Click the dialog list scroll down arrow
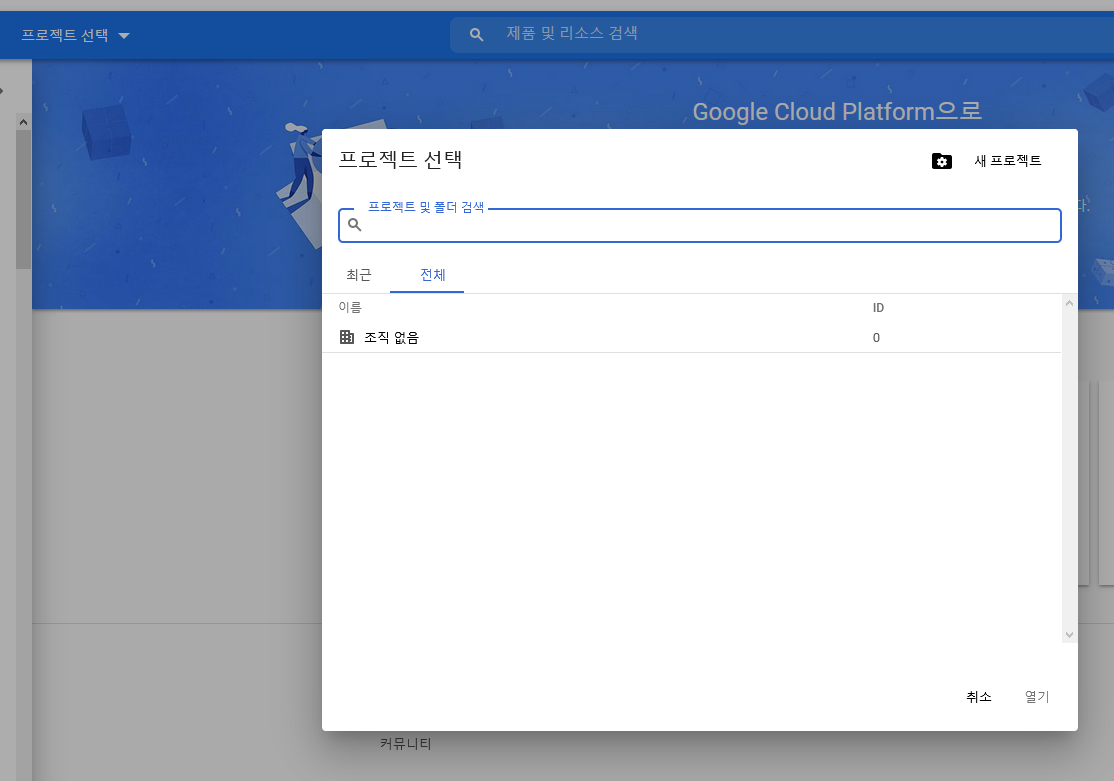 click(x=1069, y=635)
